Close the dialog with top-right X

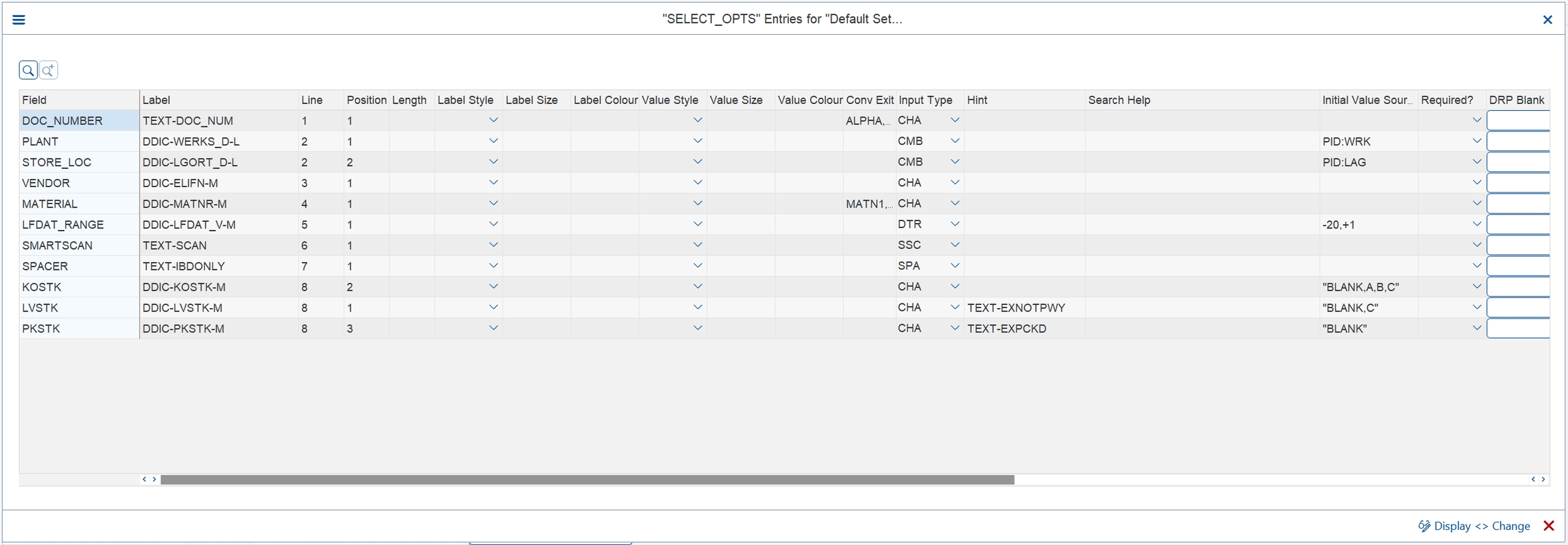(x=1547, y=20)
